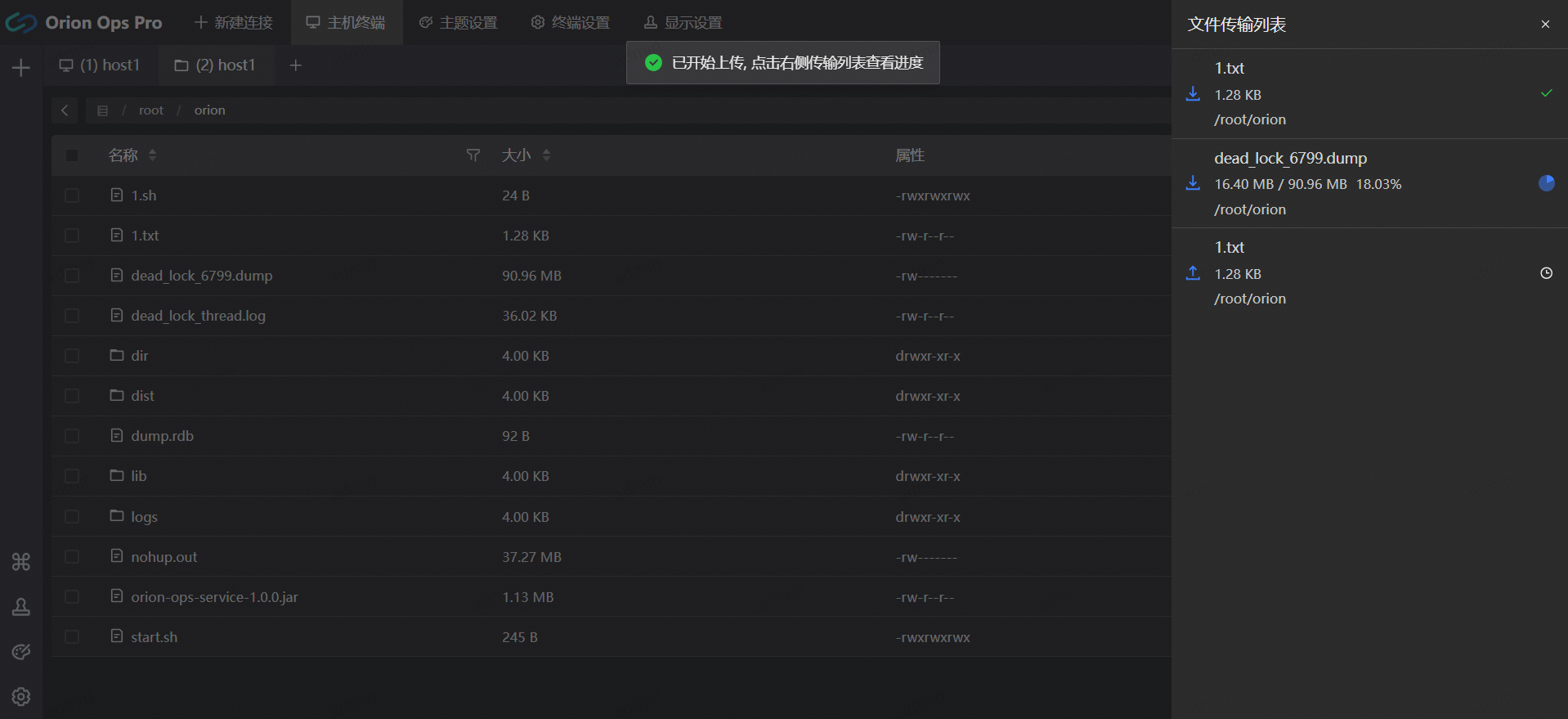Screen dimensions: 1568x719
Task: Open settings gear icon in left sidebar
Action: (21, 696)
